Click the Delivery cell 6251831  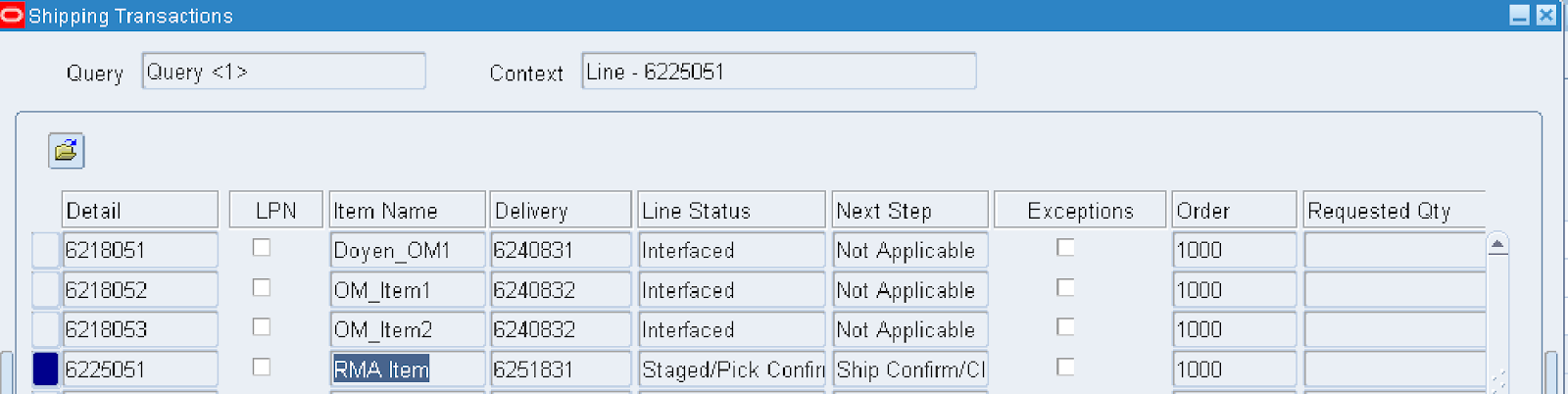[561, 369]
